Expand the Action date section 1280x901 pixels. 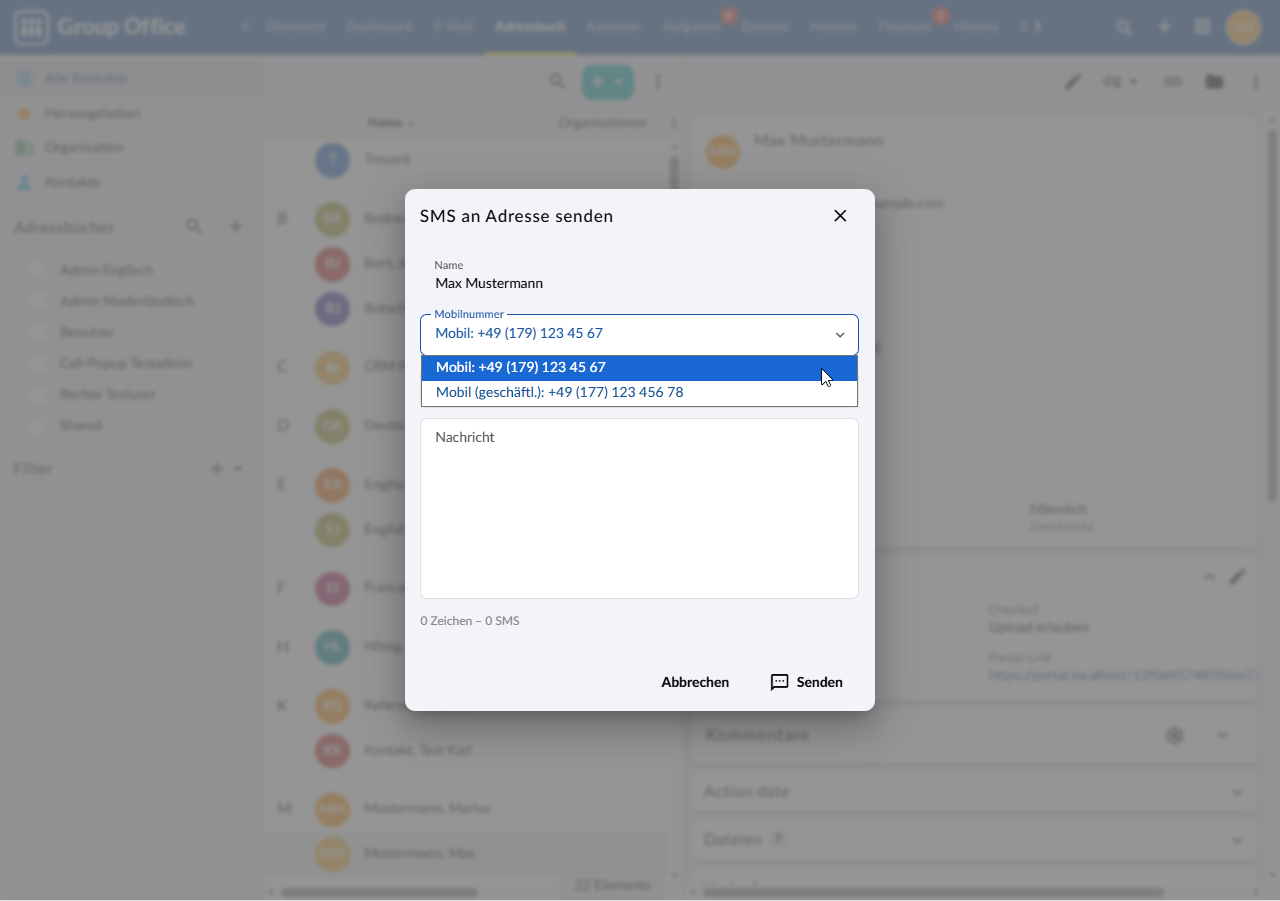[1237, 792]
